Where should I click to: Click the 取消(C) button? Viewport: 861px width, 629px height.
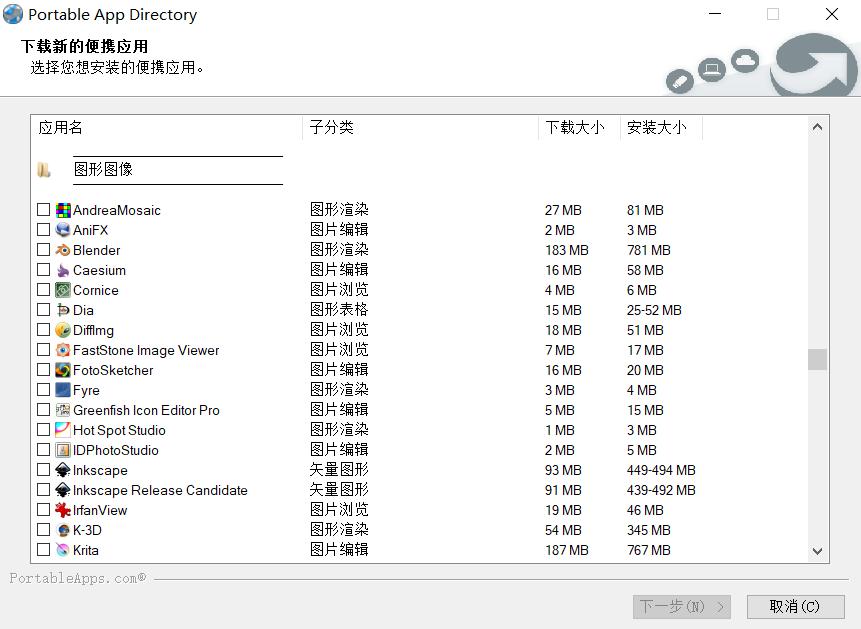pos(795,606)
